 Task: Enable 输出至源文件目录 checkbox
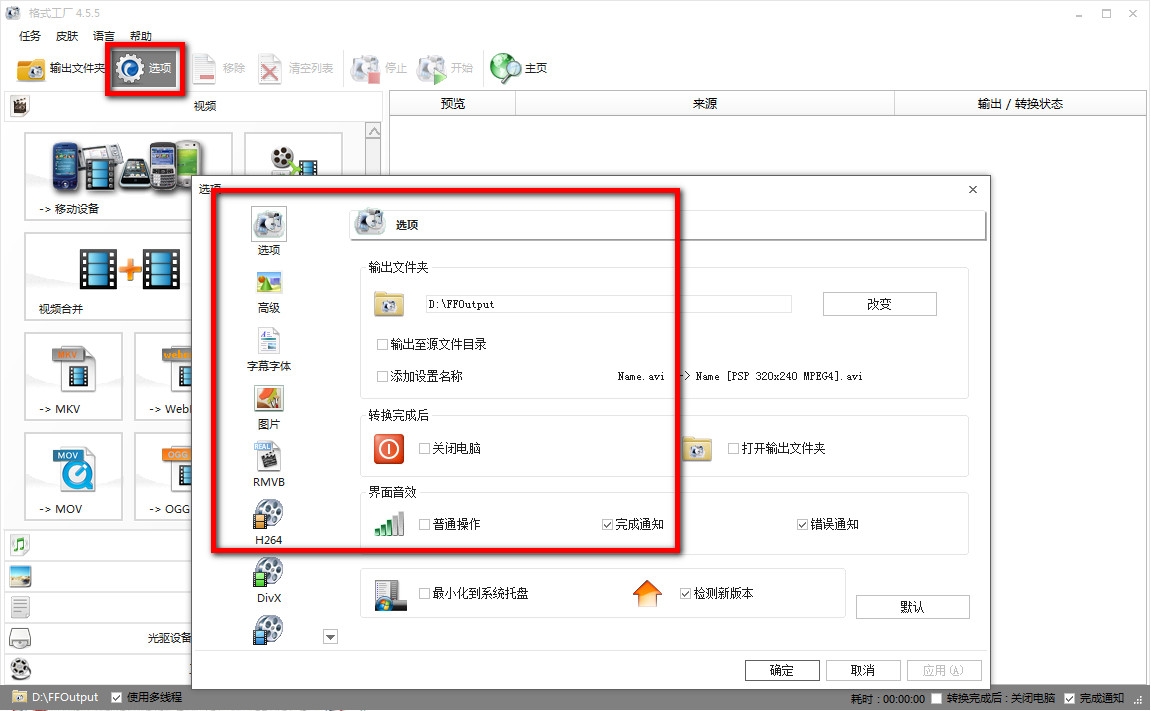[x=382, y=344]
